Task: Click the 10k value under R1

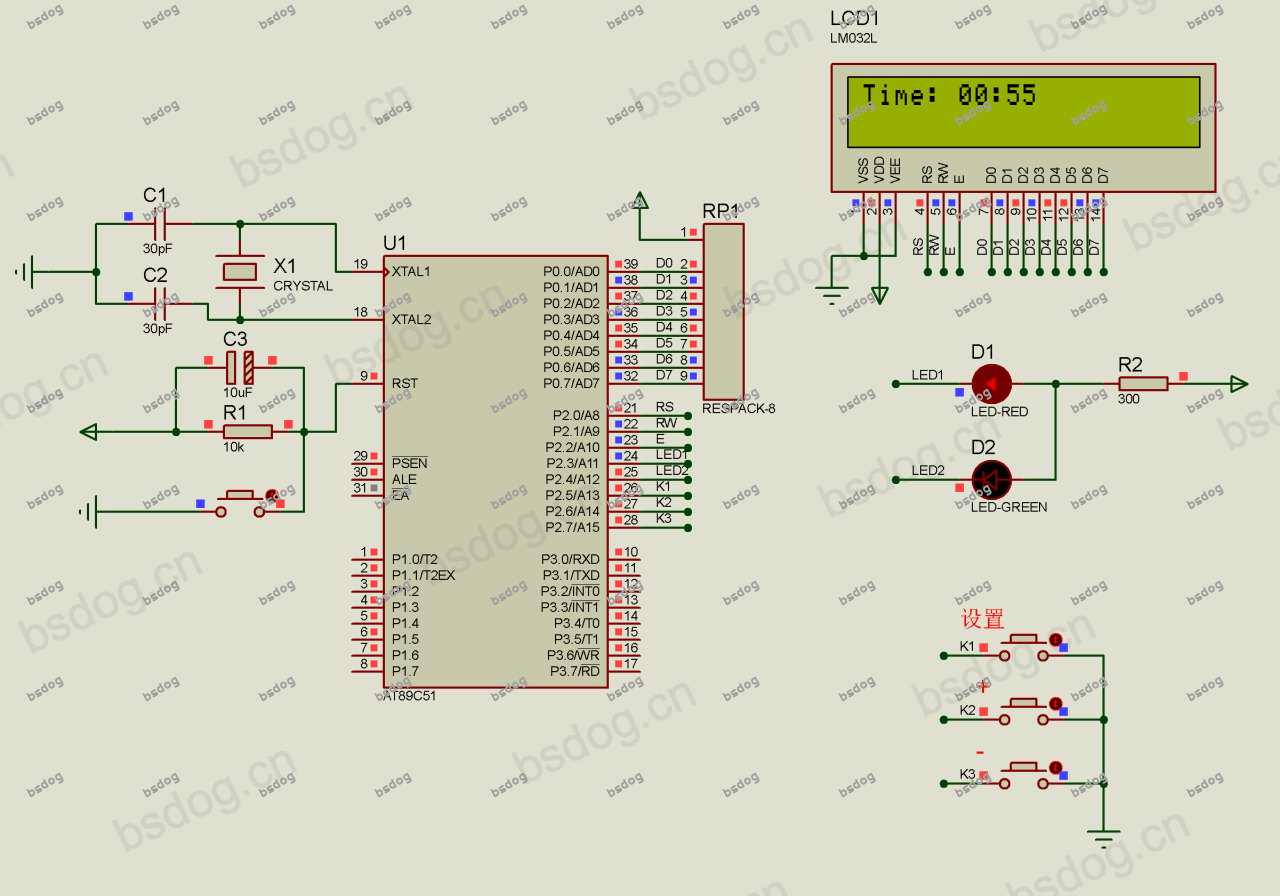Action: (233, 447)
